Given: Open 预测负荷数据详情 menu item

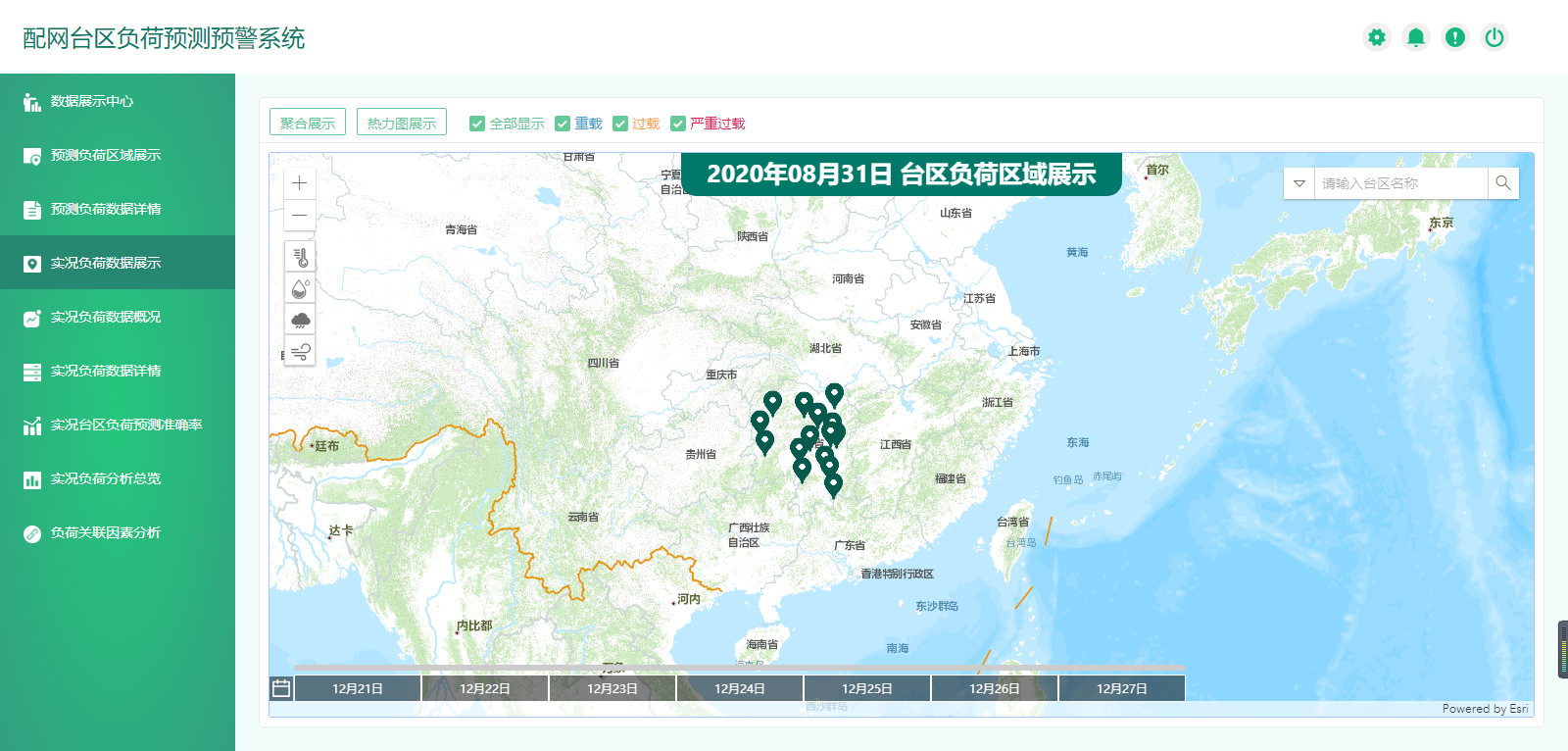Looking at the screenshot, I should 118,209.
